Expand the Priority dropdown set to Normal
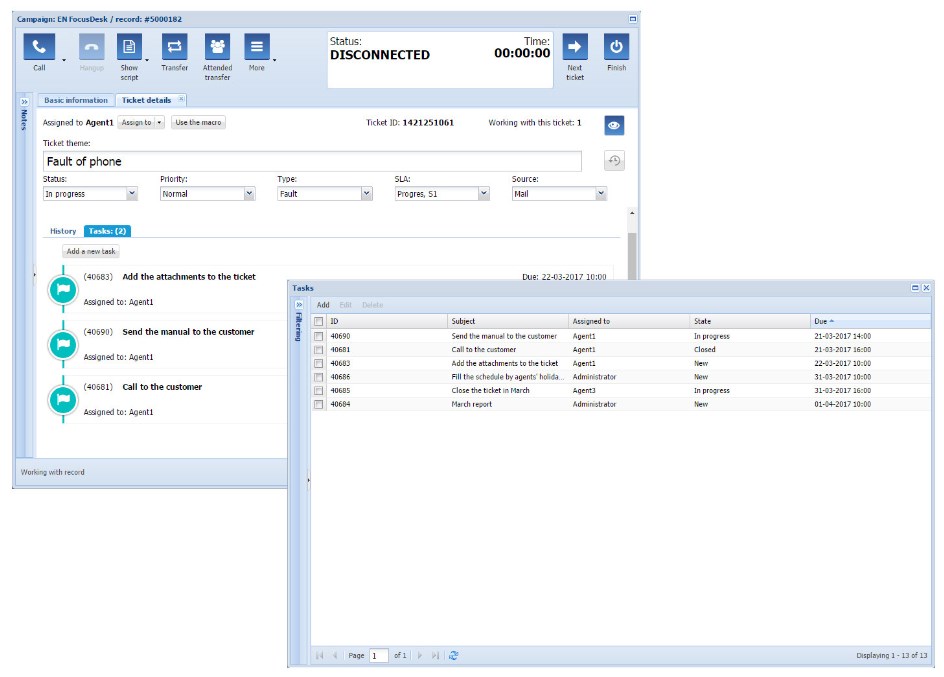The image size is (944, 677). 207,194
